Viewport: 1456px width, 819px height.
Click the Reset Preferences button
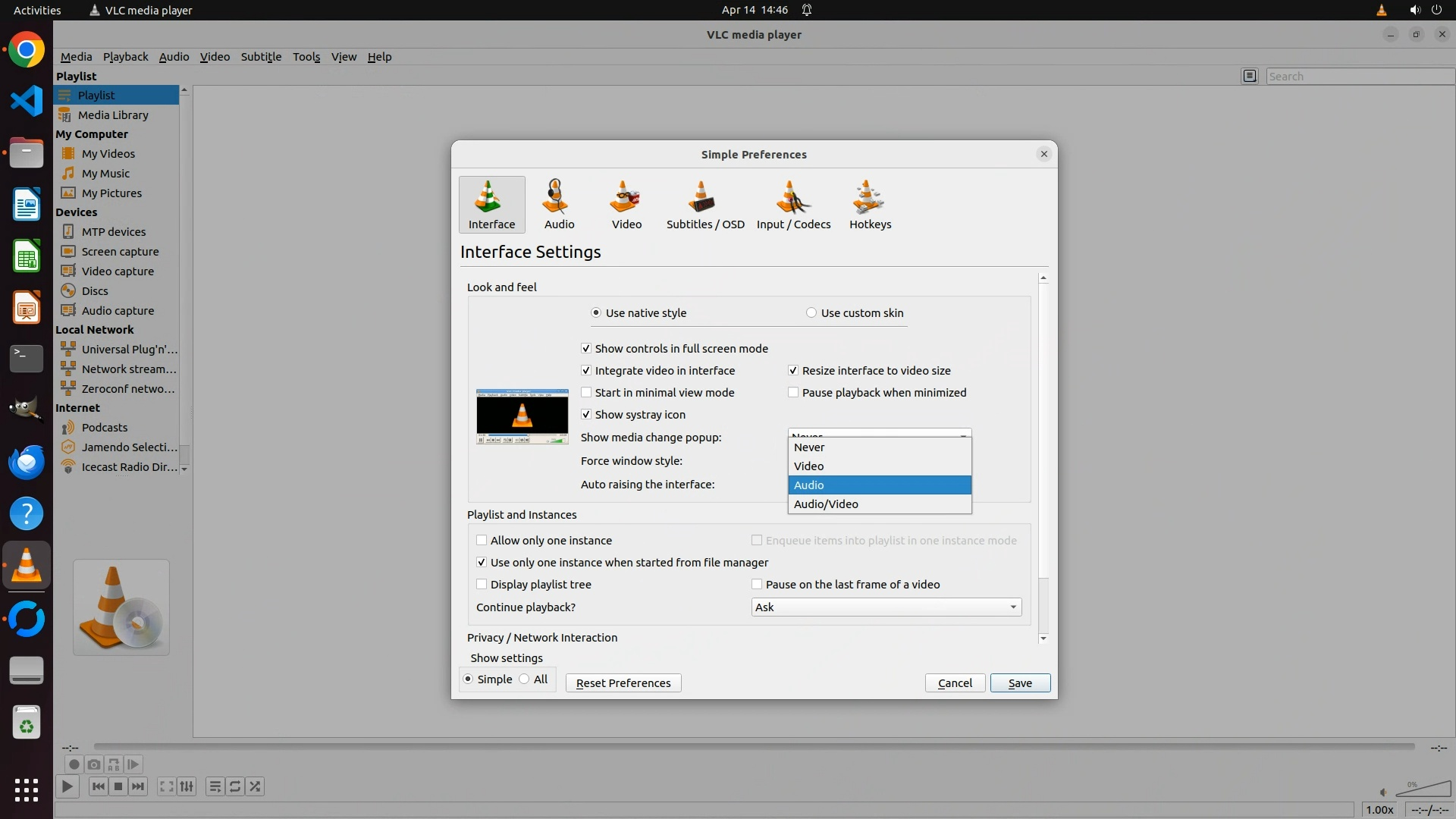pos(623,683)
